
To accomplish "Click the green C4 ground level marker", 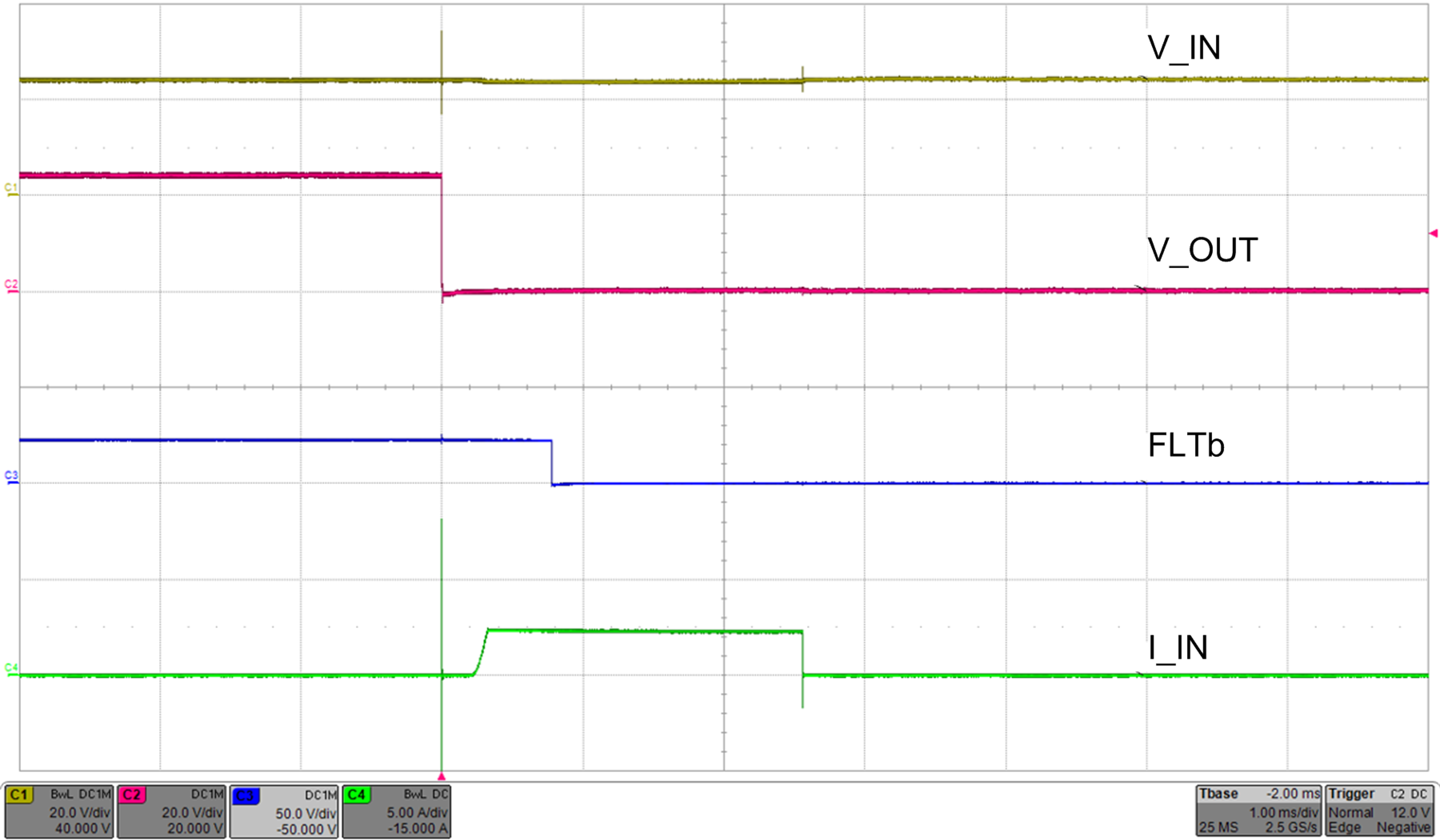I will pos(10,670).
